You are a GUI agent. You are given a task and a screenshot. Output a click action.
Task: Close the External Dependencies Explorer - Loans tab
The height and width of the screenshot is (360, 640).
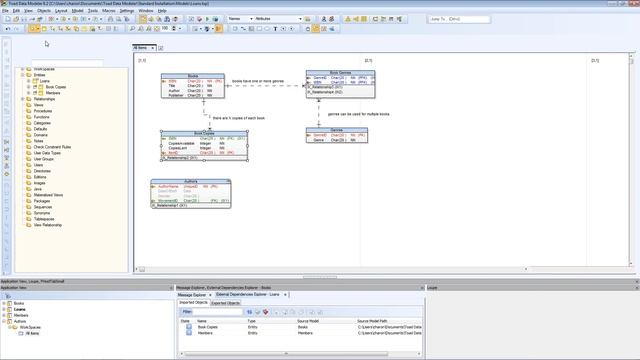pyautogui.click(x=285, y=295)
